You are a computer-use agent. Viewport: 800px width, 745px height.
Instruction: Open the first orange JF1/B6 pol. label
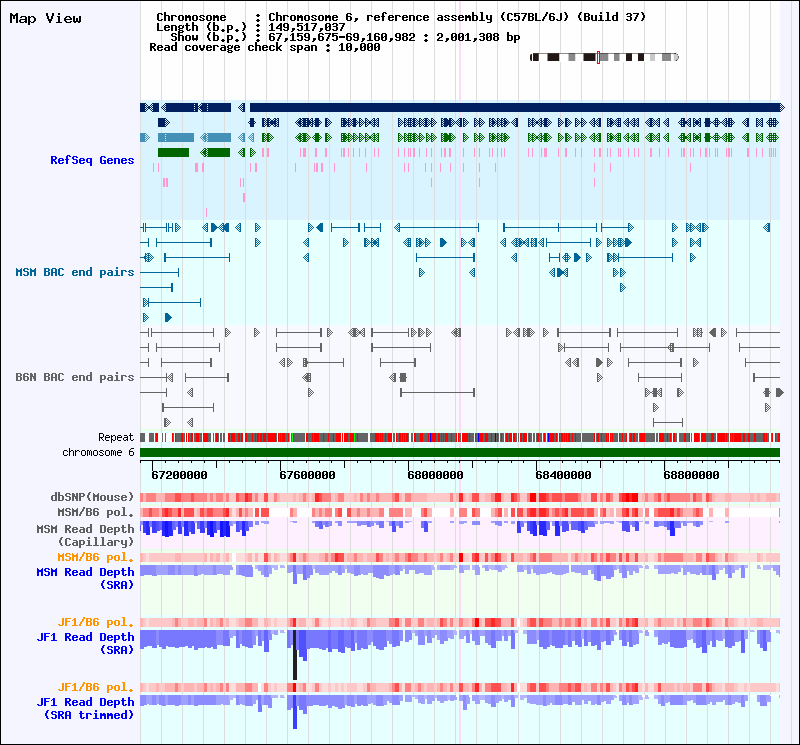[95, 622]
